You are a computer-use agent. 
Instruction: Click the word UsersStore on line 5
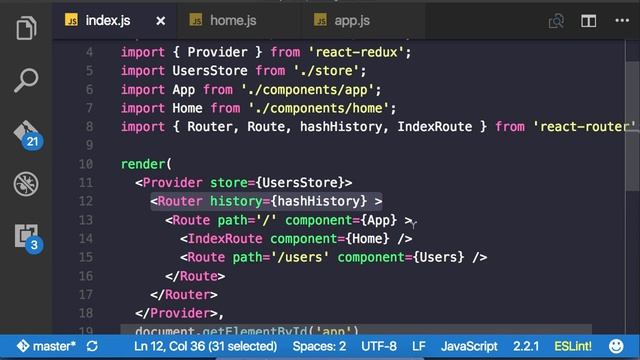[210, 71]
